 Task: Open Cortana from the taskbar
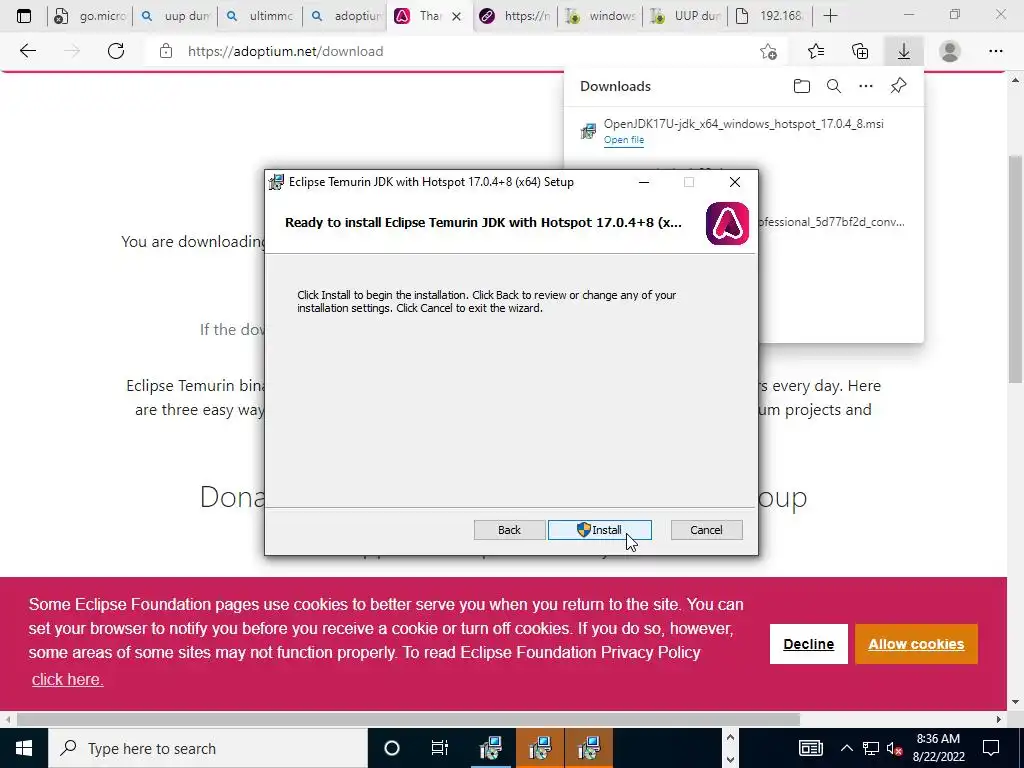click(x=392, y=748)
